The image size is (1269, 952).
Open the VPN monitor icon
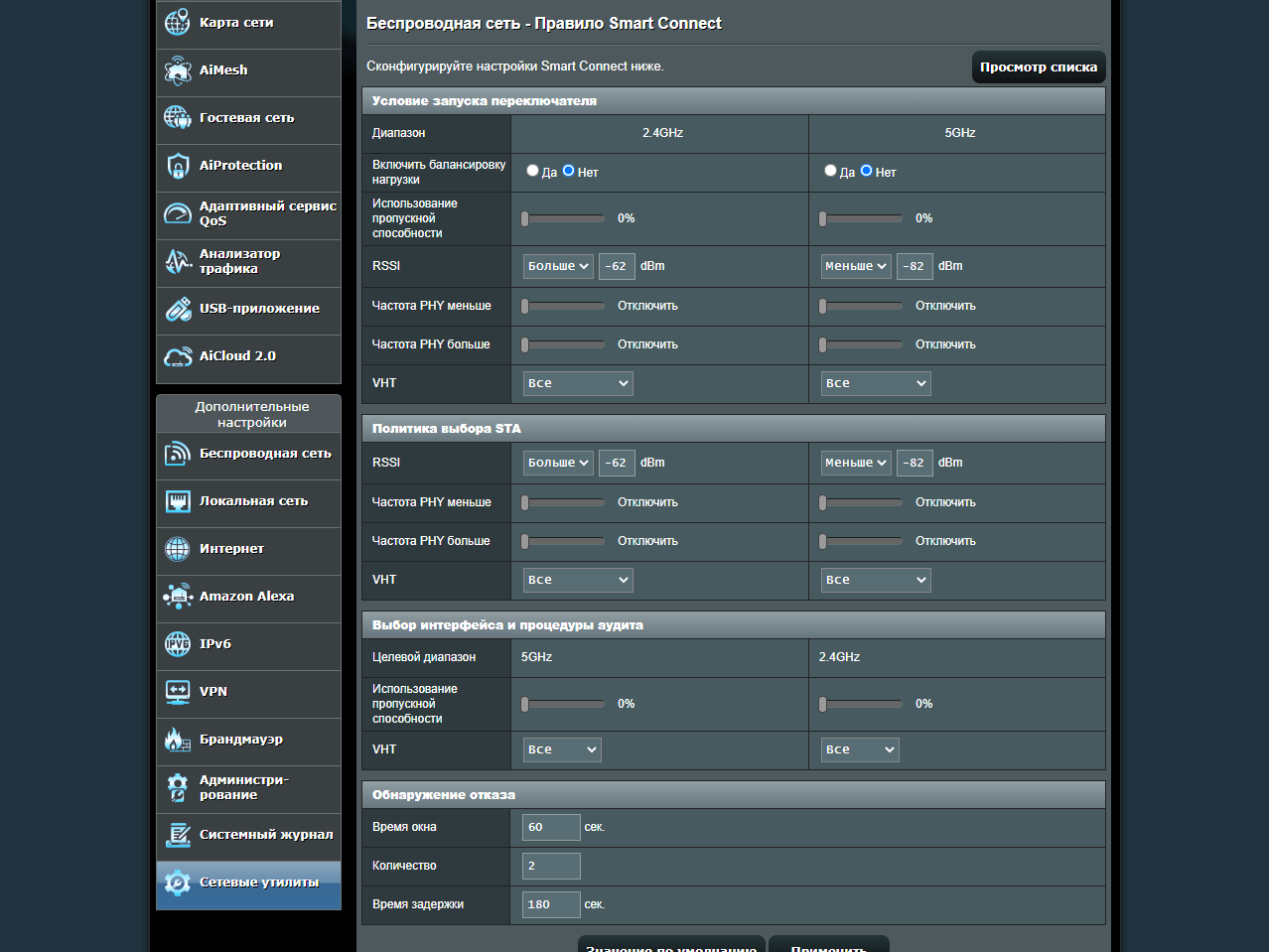tap(178, 691)
